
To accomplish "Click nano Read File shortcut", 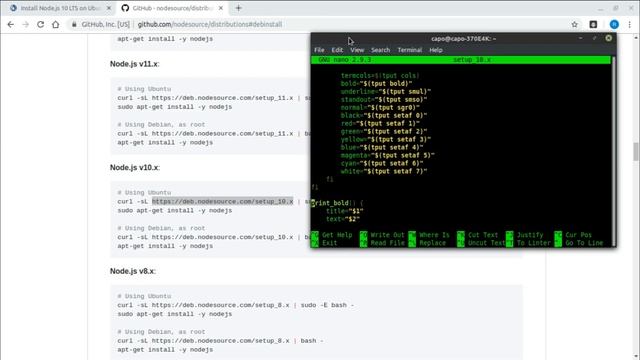I will 382,243.
